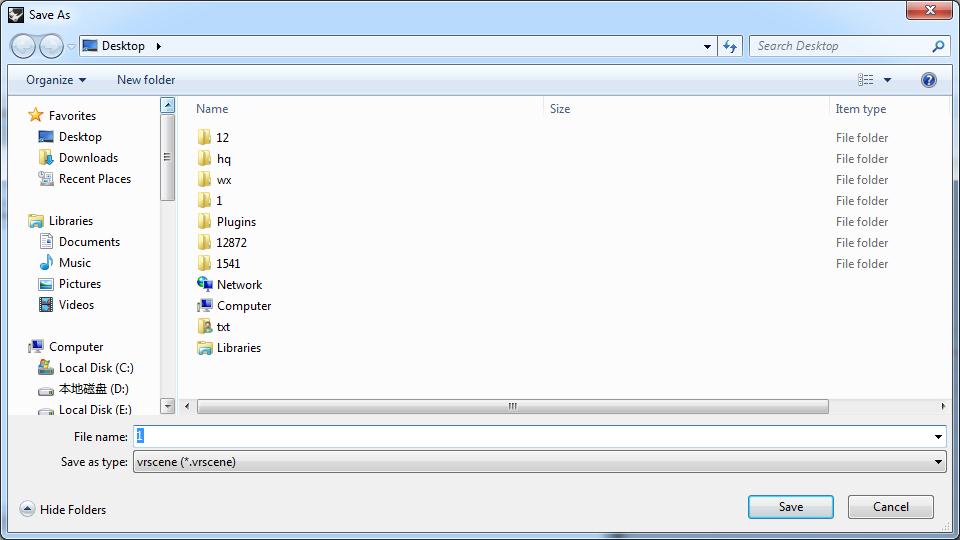
Task: Select Music library in sidebar
Action: pos(75,263)
